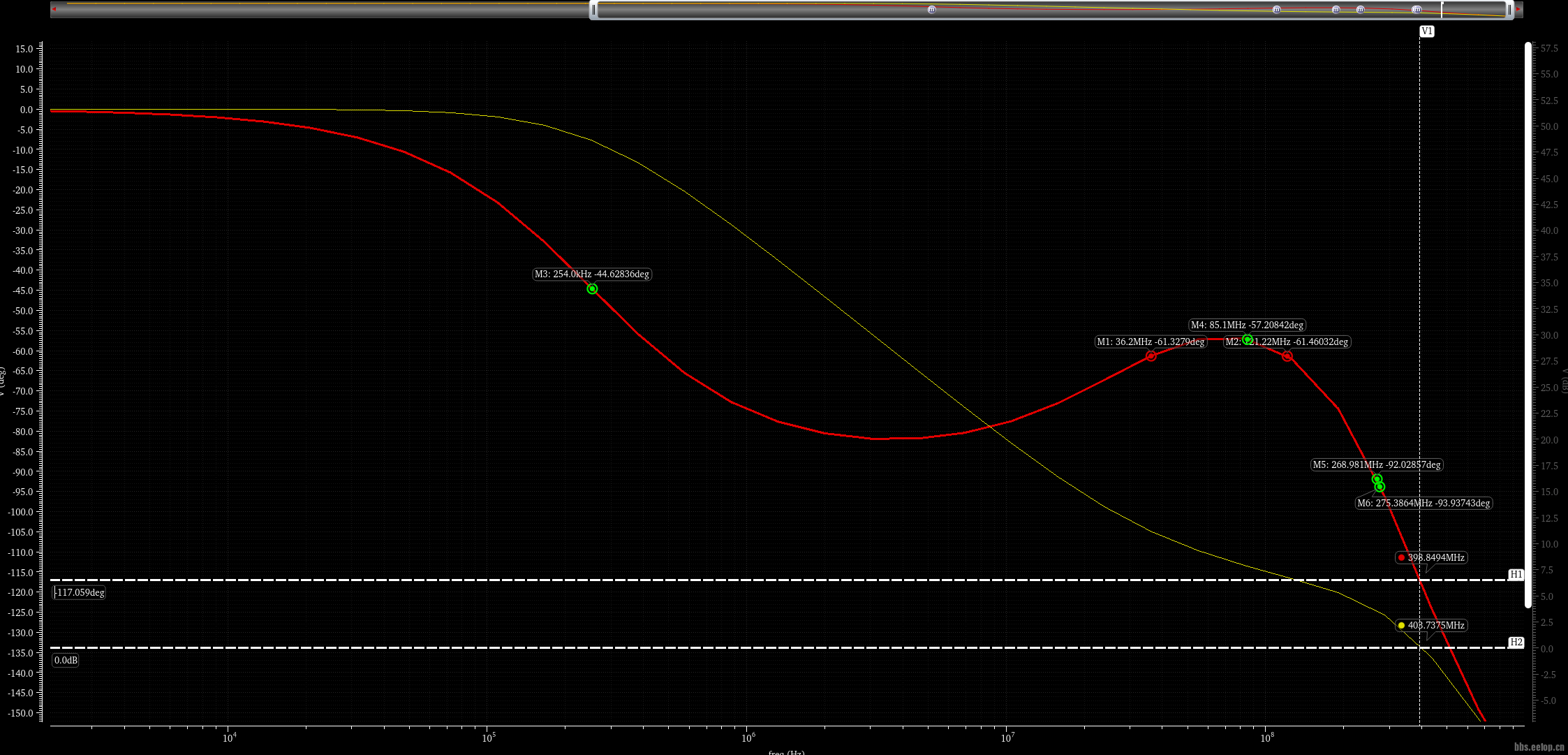Click the red right arrow of the strip chart
This screenshot has height=755, width=1568.
click(x=1518, y=9)
